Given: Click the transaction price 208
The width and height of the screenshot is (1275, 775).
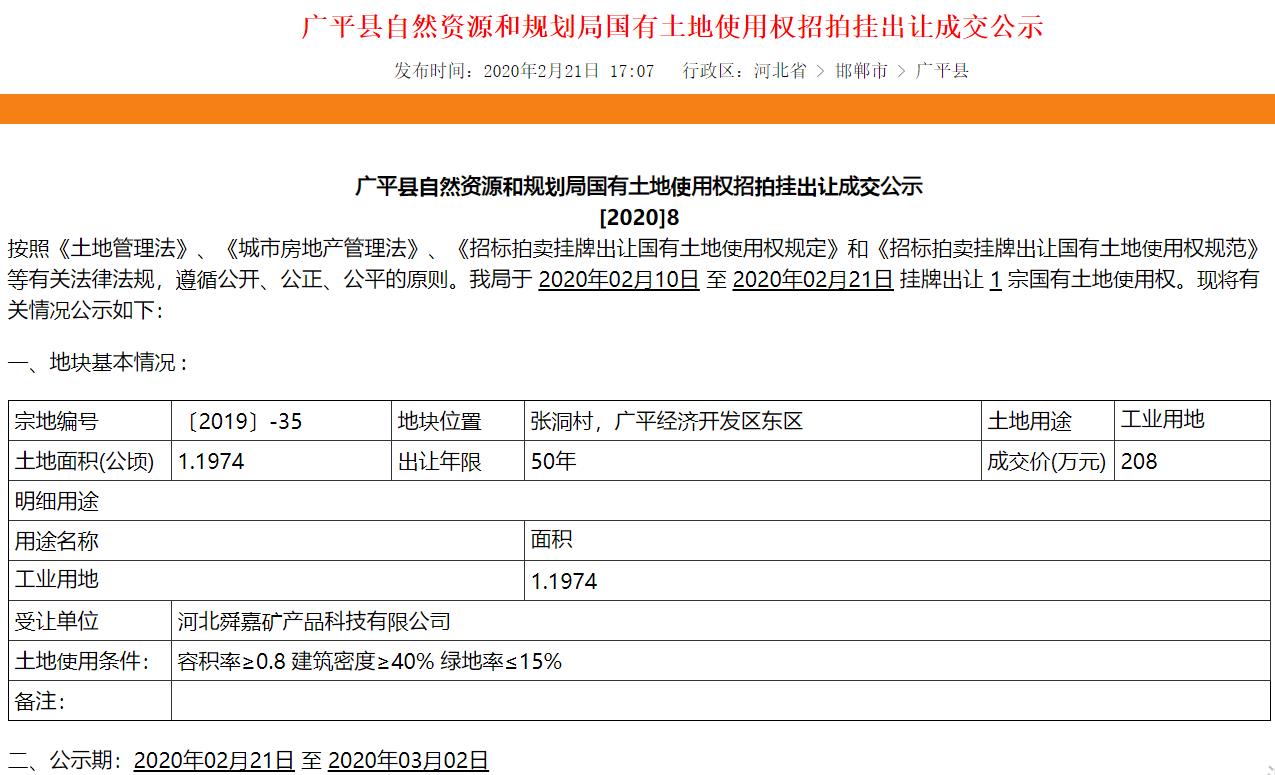Looking at the screenshot, I should [1139, 462].
